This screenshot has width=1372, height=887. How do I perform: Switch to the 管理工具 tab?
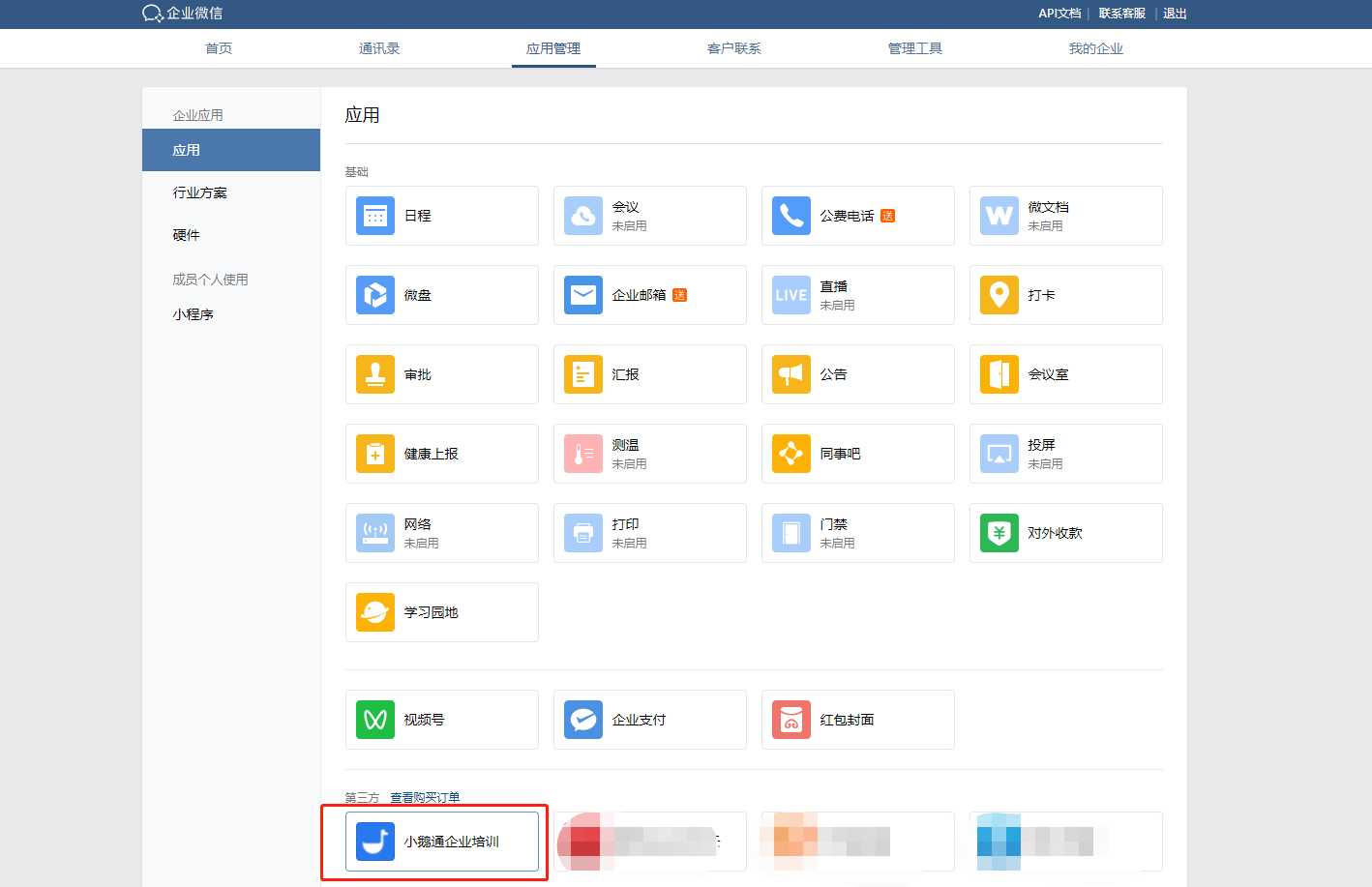915,48
